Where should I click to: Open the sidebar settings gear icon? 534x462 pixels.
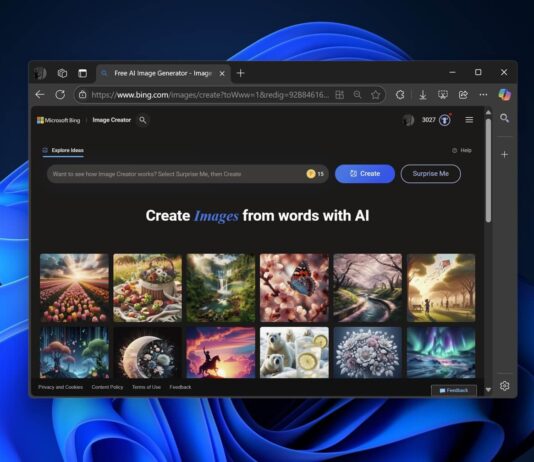click(505, 386)
